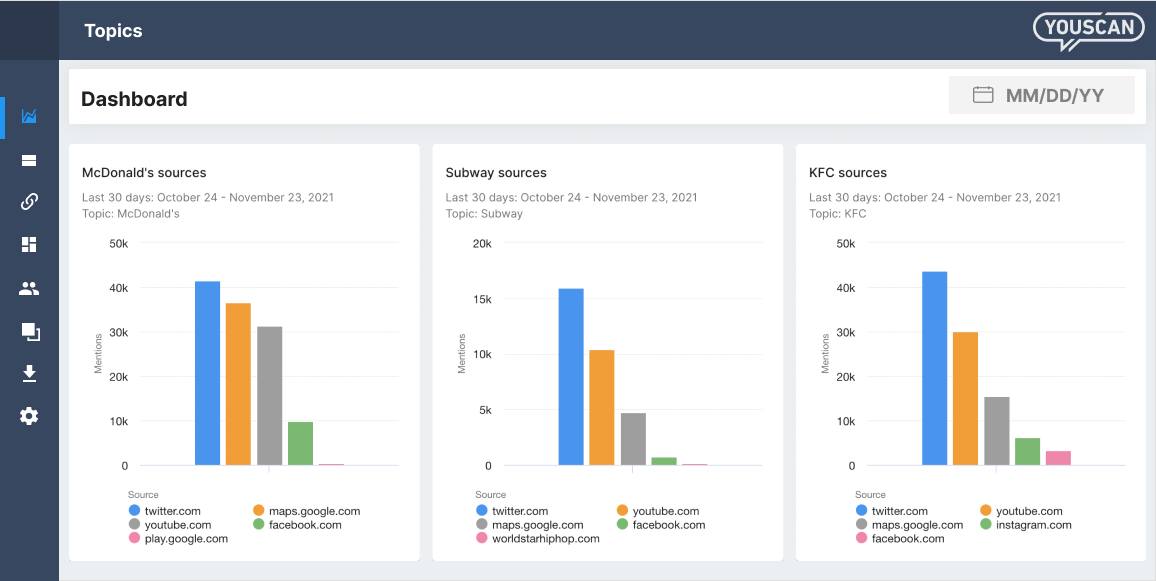Click orange youtube bar in KFC chart
The image size is (1156, 581).
point(965,399)
